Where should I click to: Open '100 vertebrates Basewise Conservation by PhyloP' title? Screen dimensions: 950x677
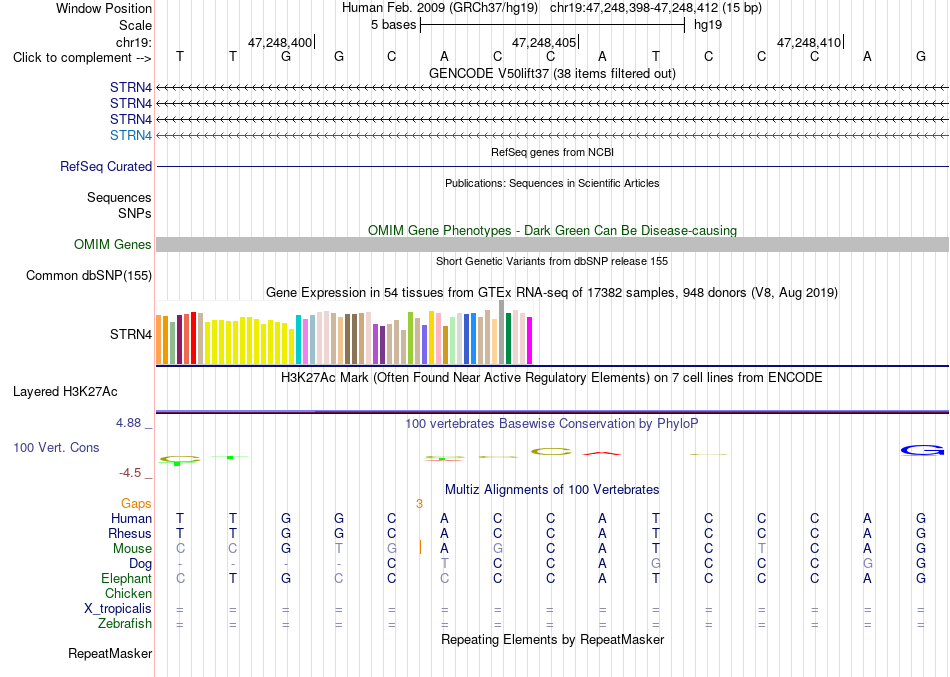(552, 424)
